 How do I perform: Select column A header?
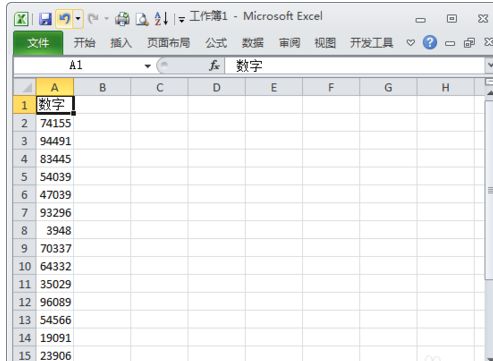coord(55,88)
